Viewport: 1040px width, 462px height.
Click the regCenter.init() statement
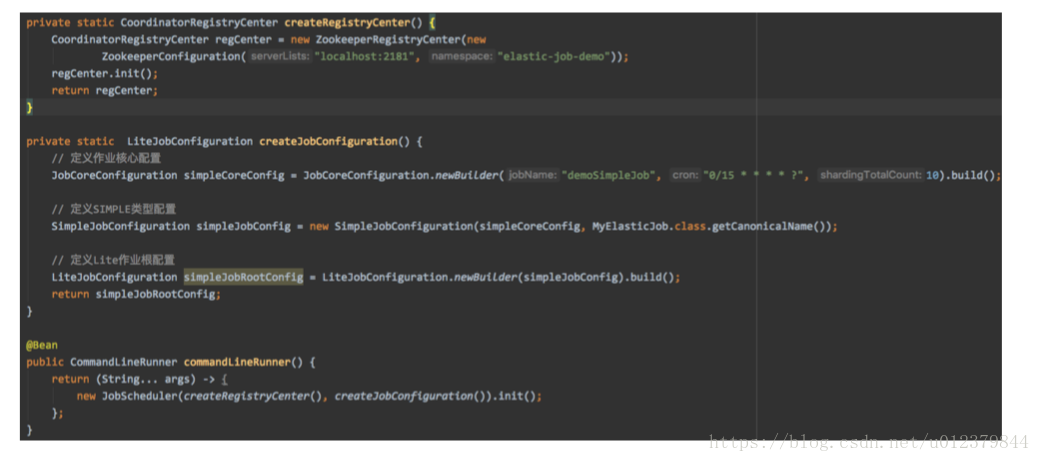click(105, 74)
